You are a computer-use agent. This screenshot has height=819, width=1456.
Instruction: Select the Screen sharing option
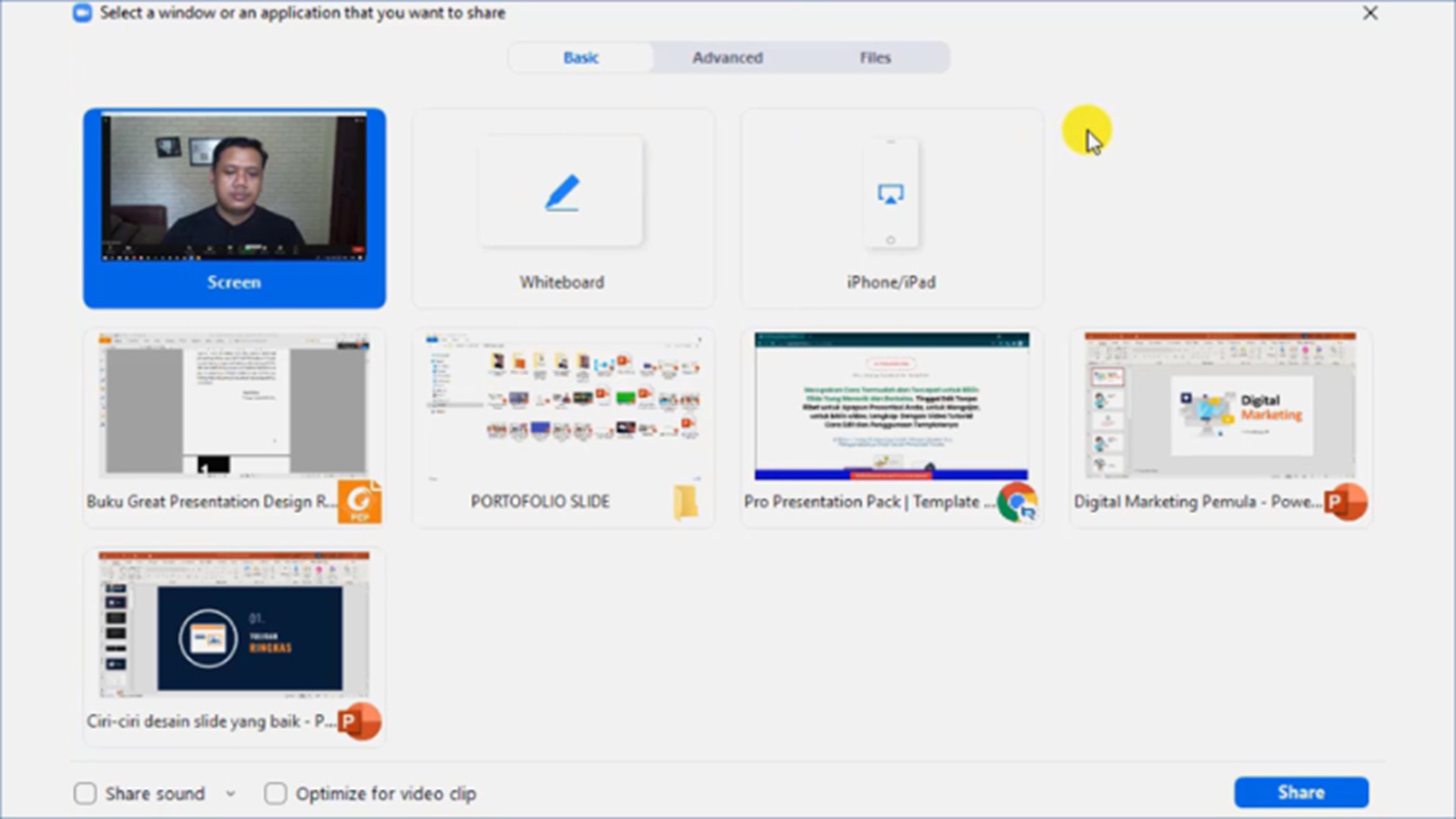(x=233, y=205)
